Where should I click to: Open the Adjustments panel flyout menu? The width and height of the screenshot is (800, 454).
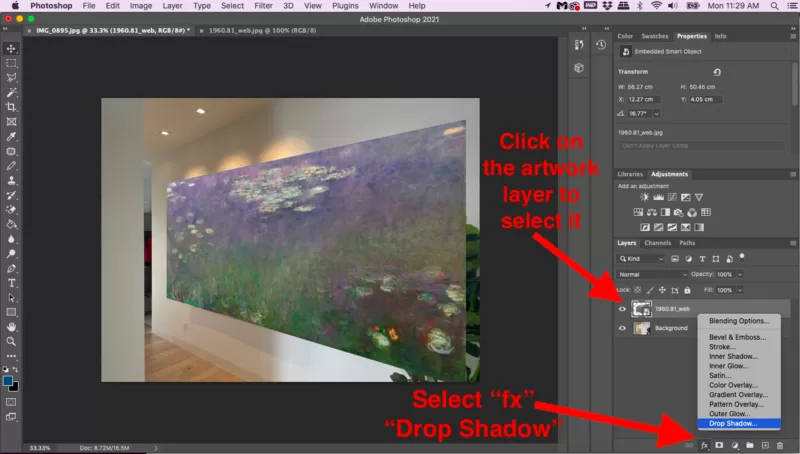[x=793, y=174]
